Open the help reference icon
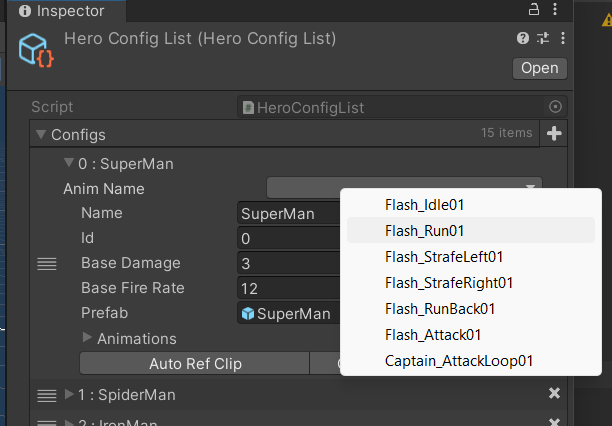The image size is (612, 426). pos(523,38)
